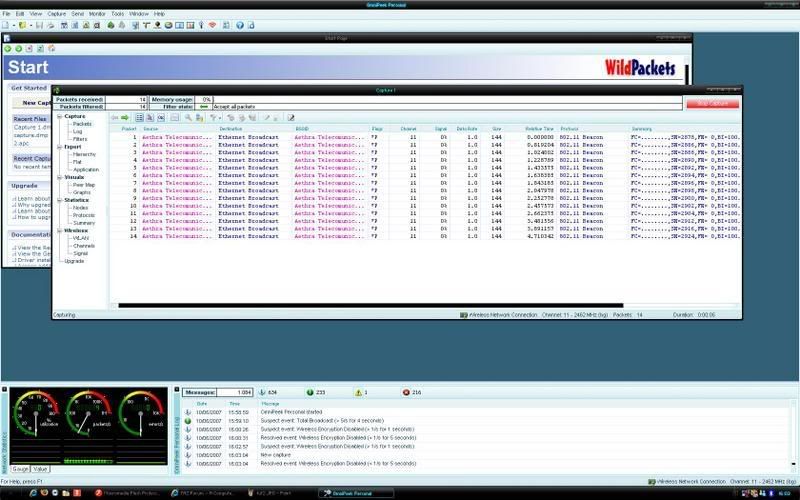800x500 pixels.
Task: Collapse the Wireless tree node
Action: pos(58,228)
